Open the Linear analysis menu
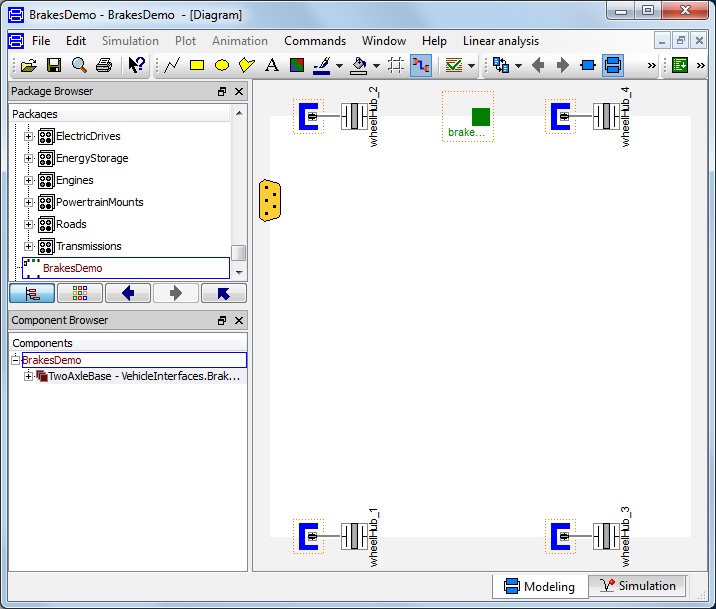Image resolution: width=716 pixels, height=609 pixels. [x=500, y=41]
